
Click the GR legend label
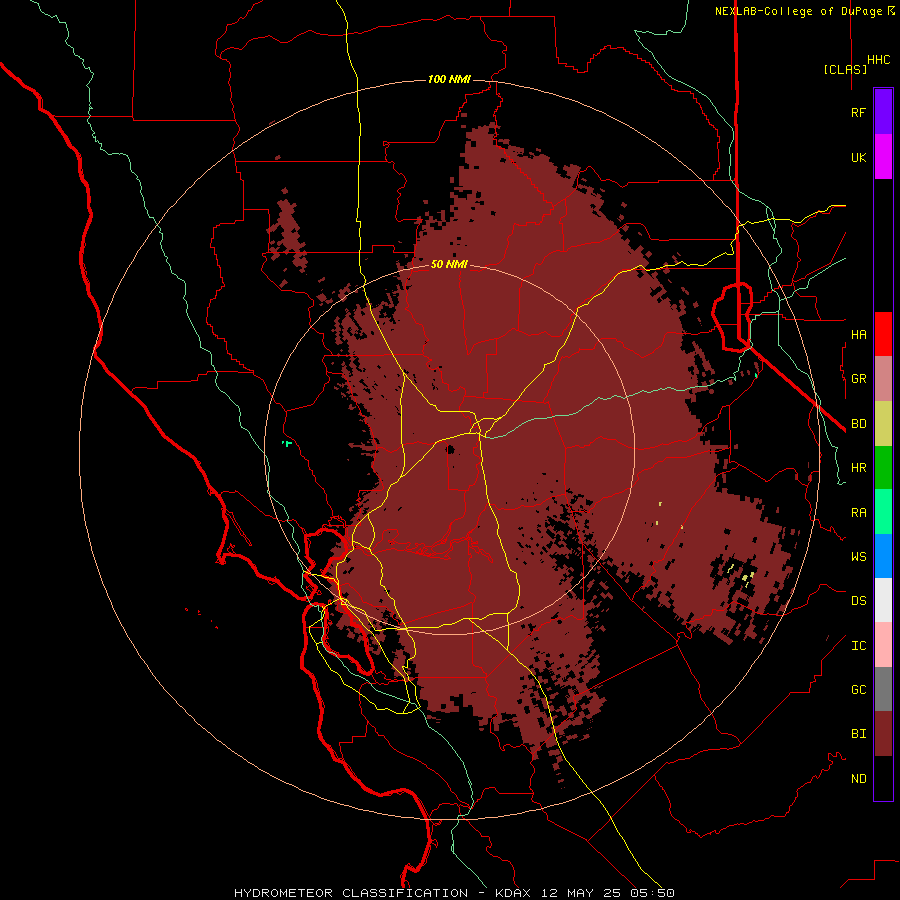point(859,379)
